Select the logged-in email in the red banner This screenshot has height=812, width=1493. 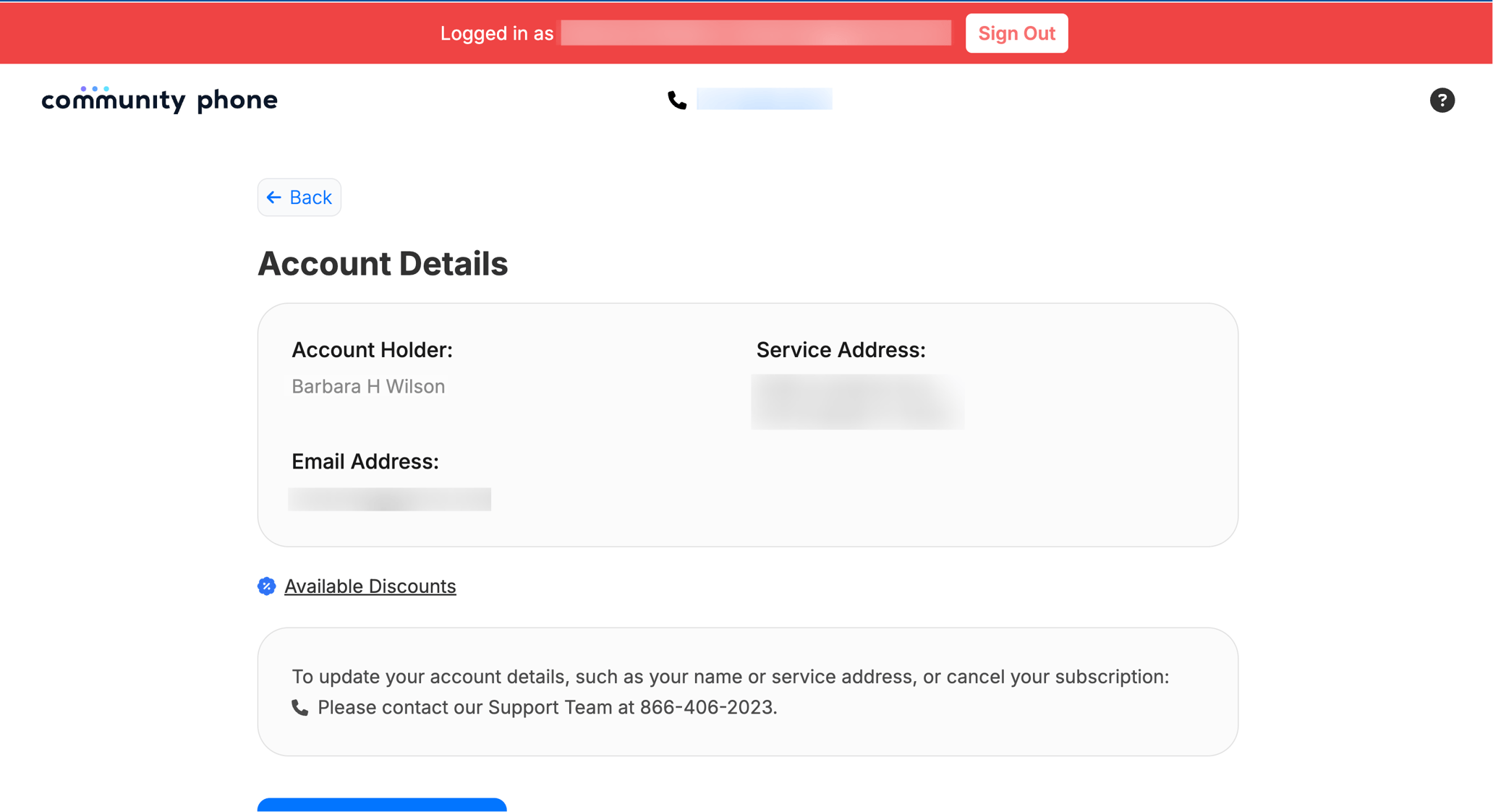[754, 33]
